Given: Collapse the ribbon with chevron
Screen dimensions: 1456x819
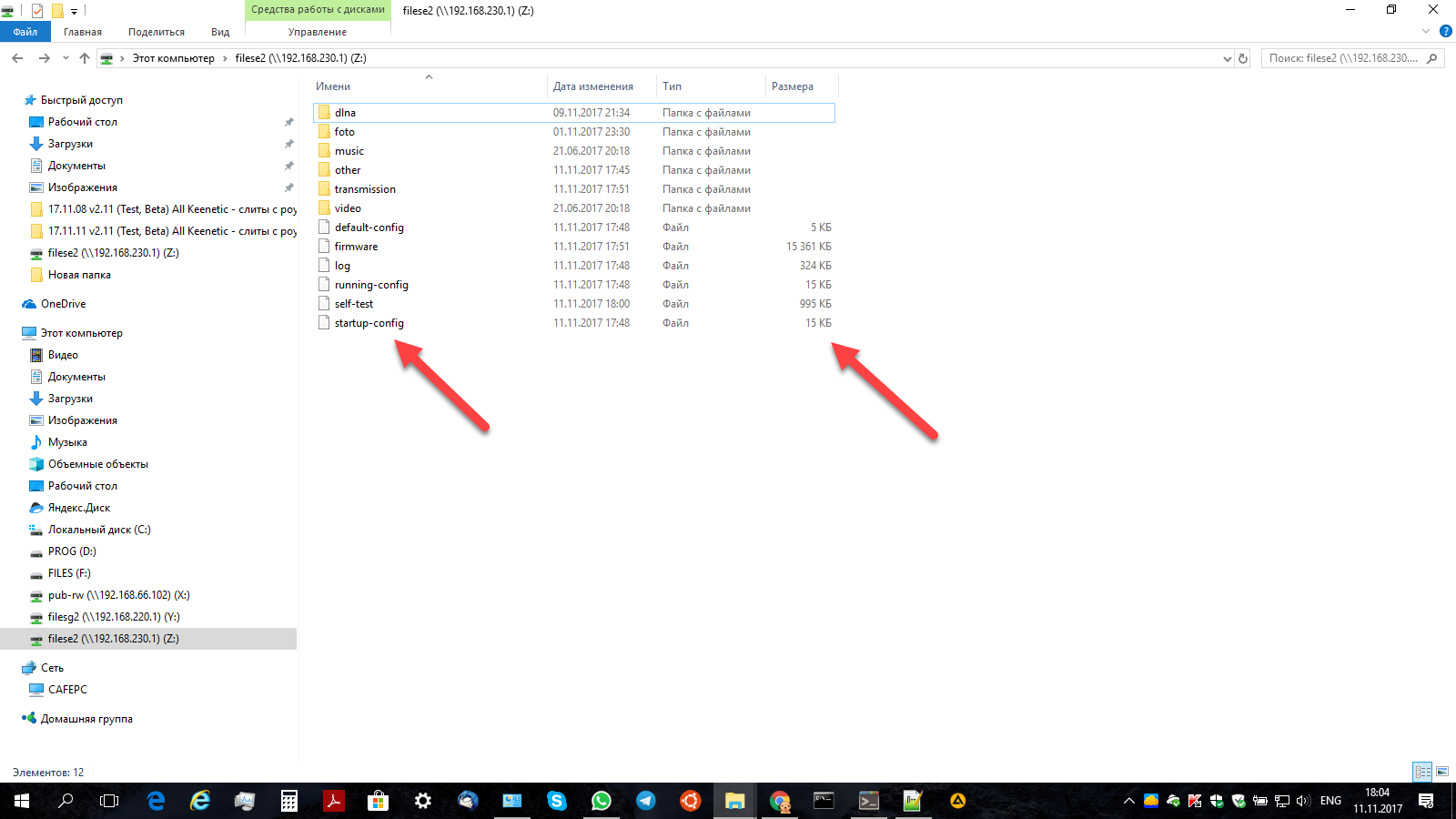Looking at the screenshot, I should (x=1426, y=31).
